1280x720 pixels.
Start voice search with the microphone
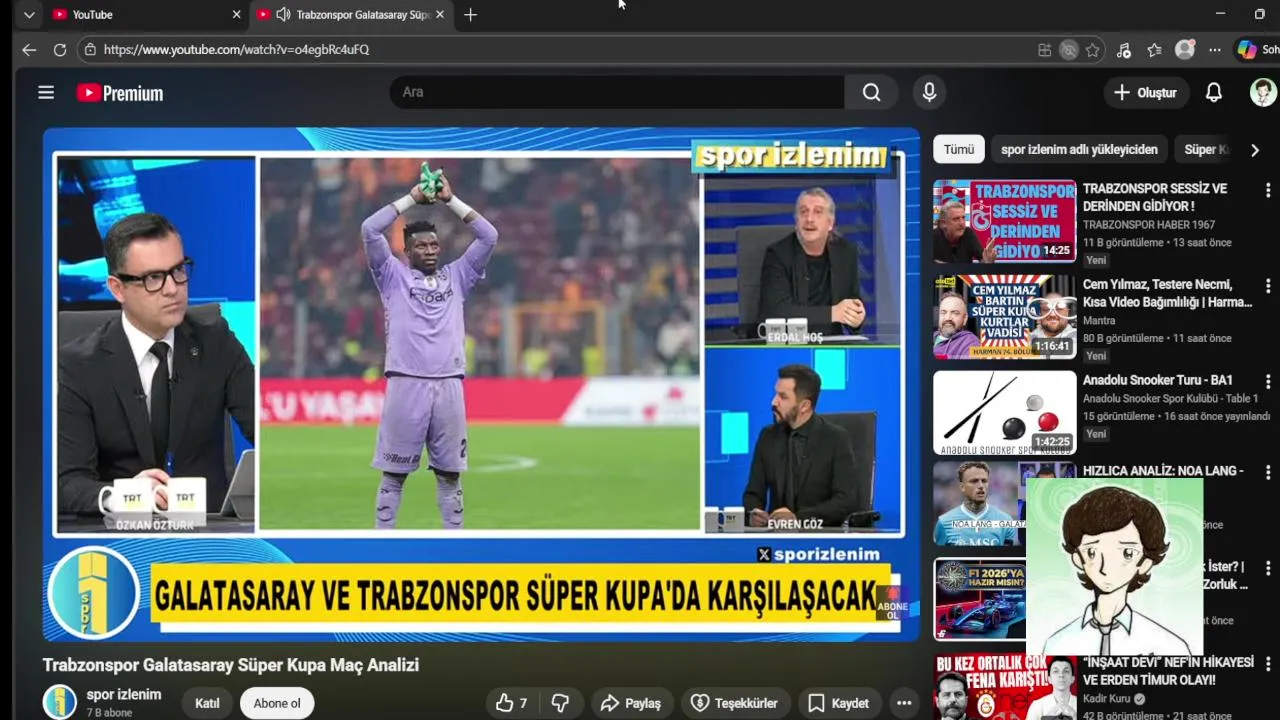tap(929, 92)
